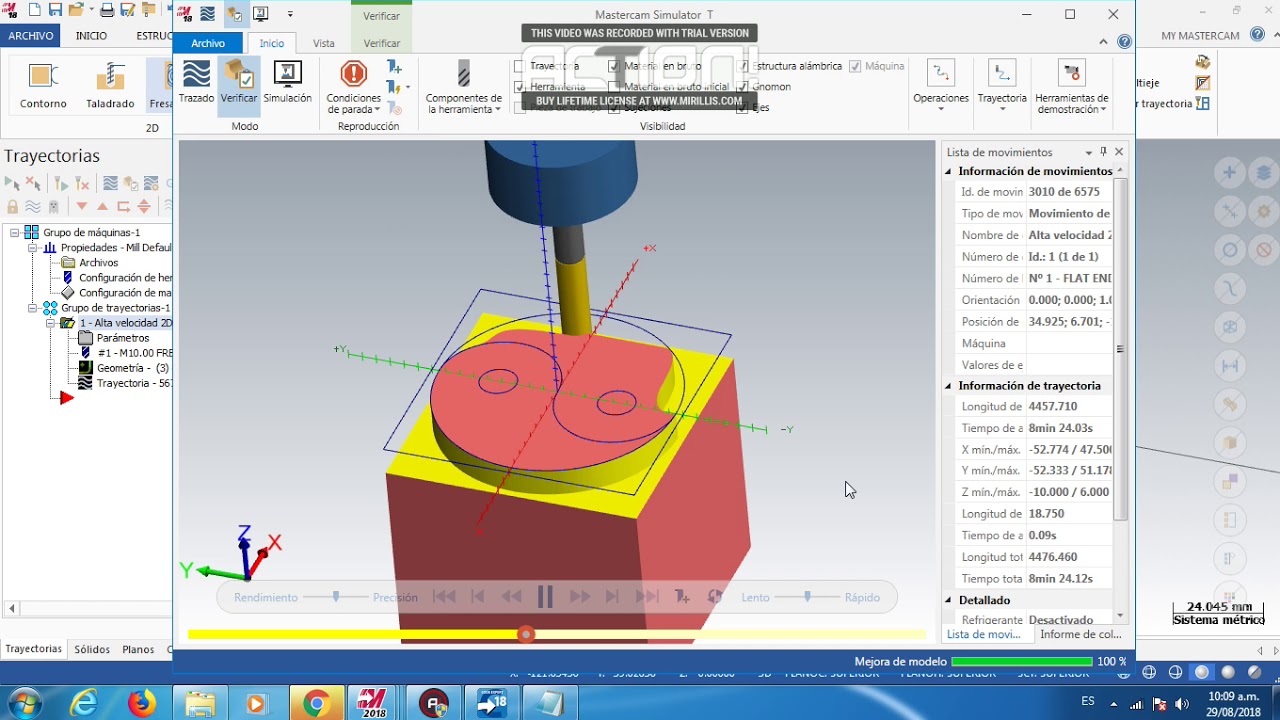Adjust Rendimiento-Precisión slider handle

[x=336, y=597]
